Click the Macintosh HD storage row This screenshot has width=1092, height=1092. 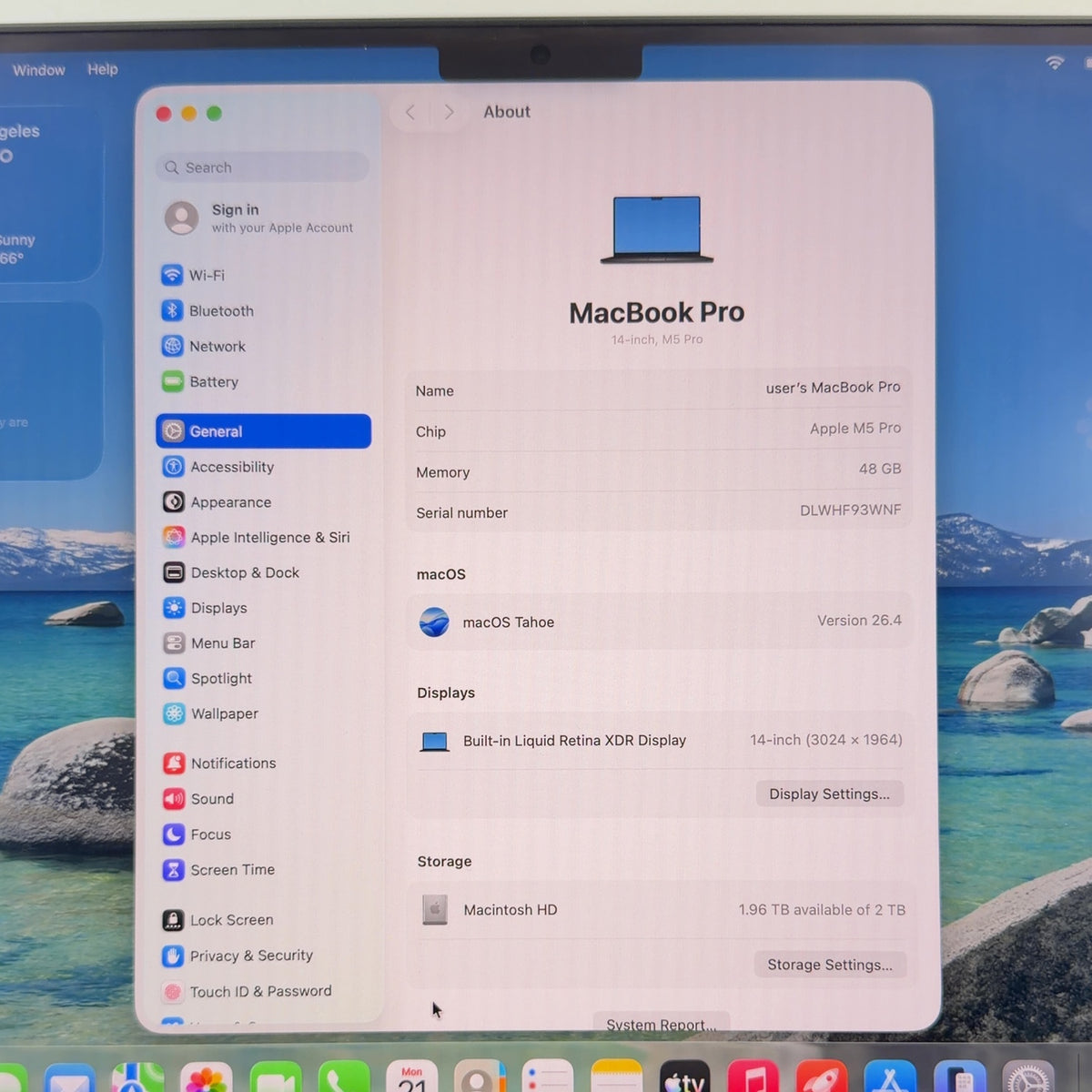(661, 910)
